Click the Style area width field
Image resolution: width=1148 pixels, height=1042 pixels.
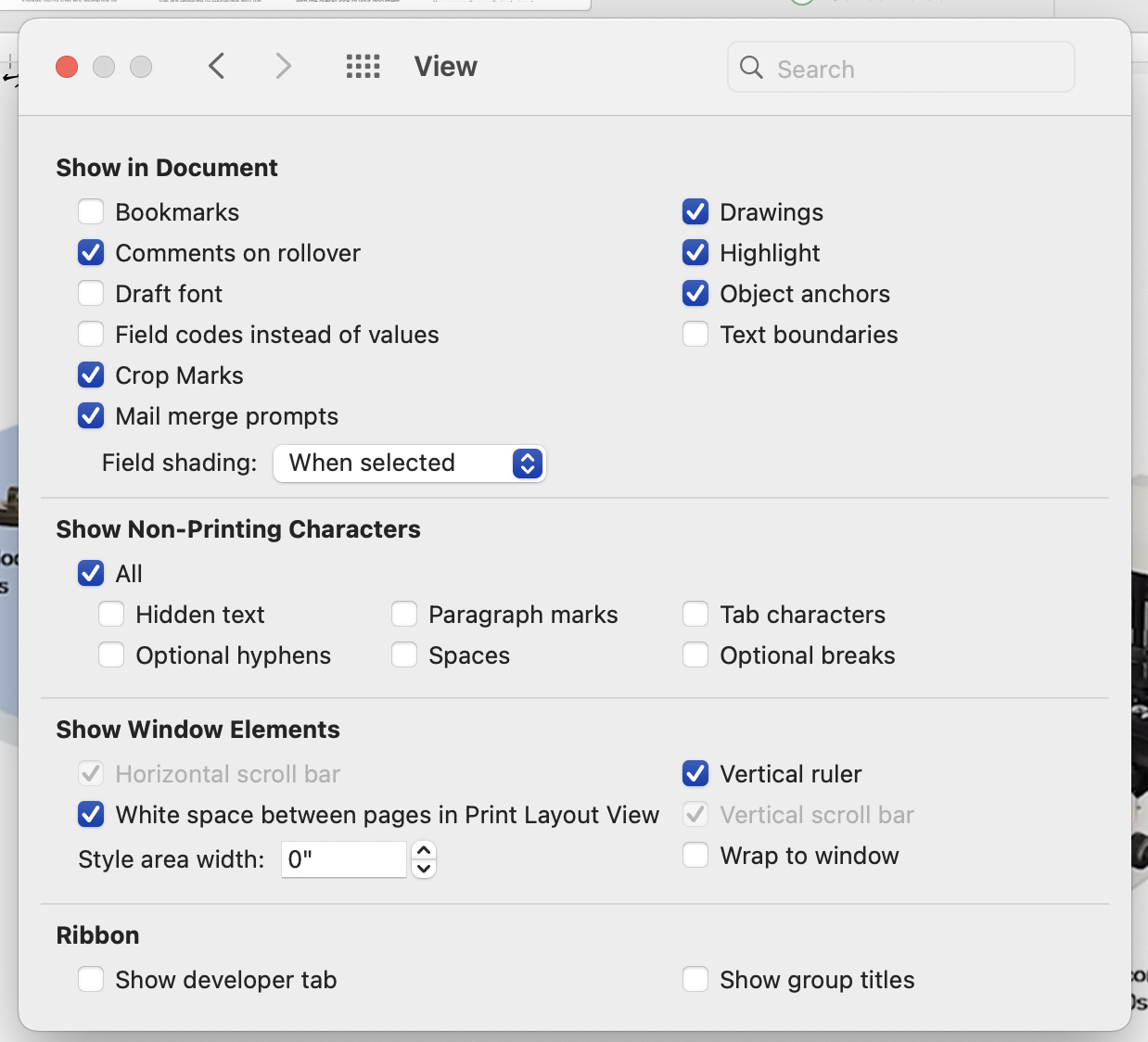click(x=344, y=859)
